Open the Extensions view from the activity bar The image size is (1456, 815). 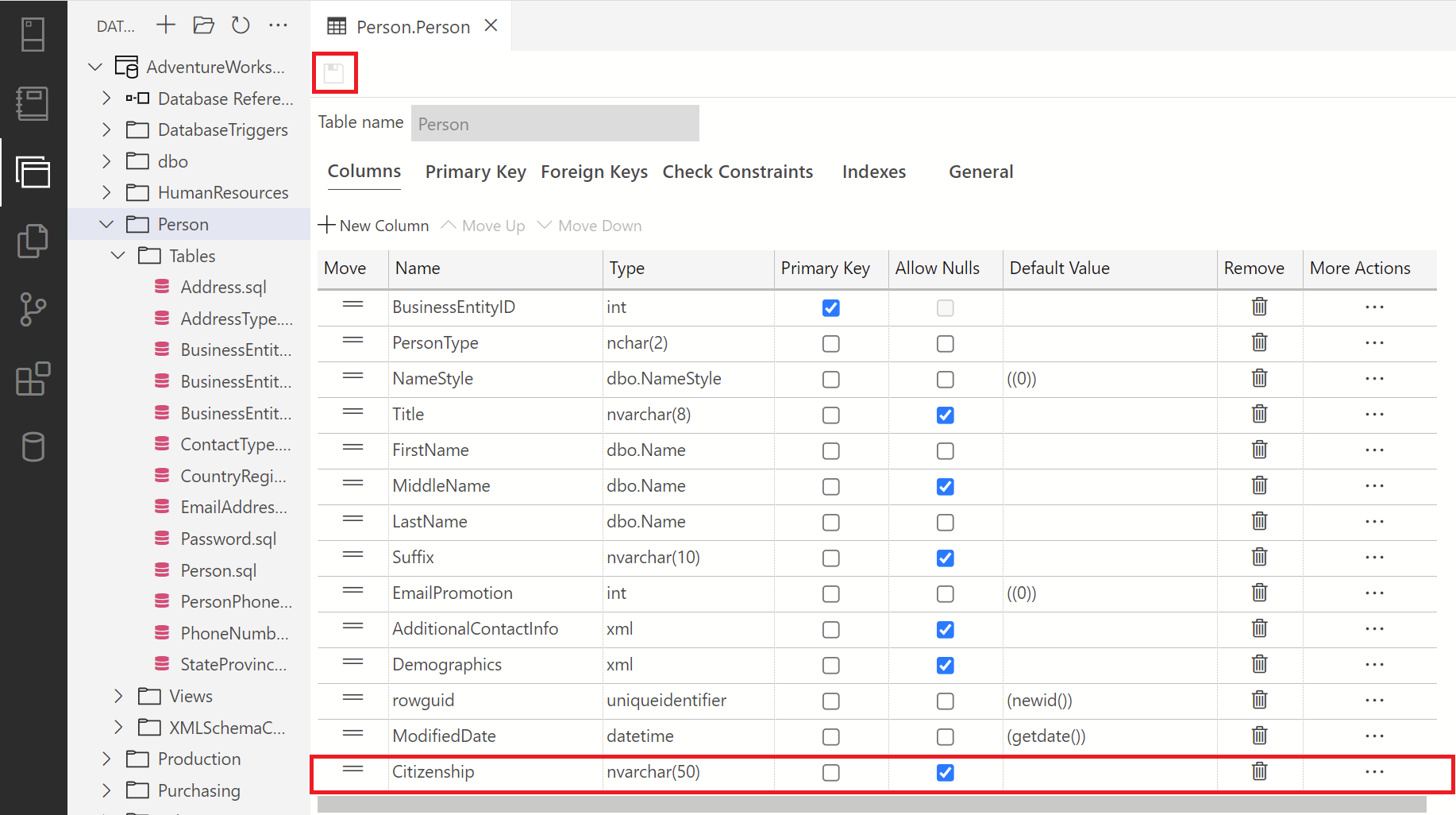coord(33,379)
